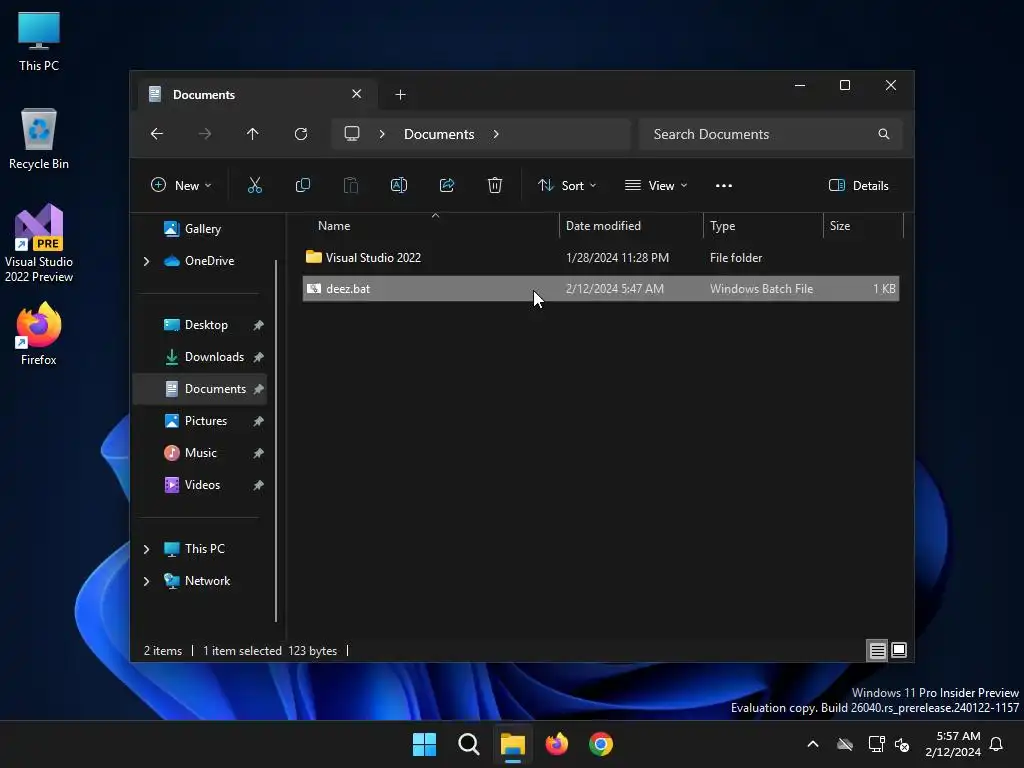The image size is (1024, 768).
Task: Select the Firefox desktop shortcut
Action: click(39, 334)
